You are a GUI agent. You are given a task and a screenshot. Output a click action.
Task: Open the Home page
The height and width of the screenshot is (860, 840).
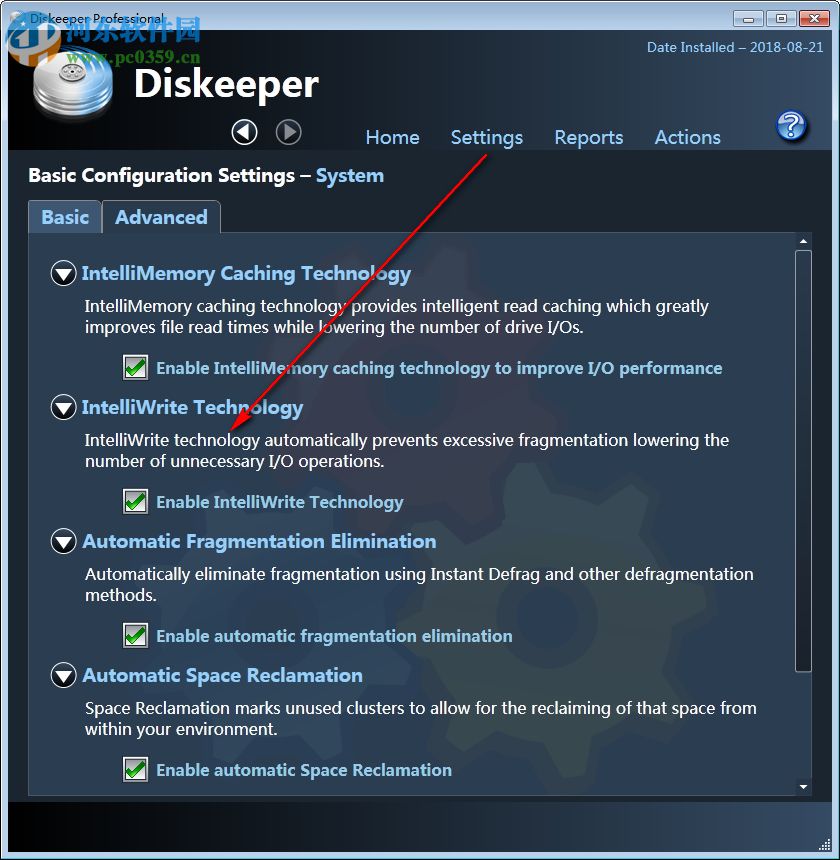click(392, 137)
